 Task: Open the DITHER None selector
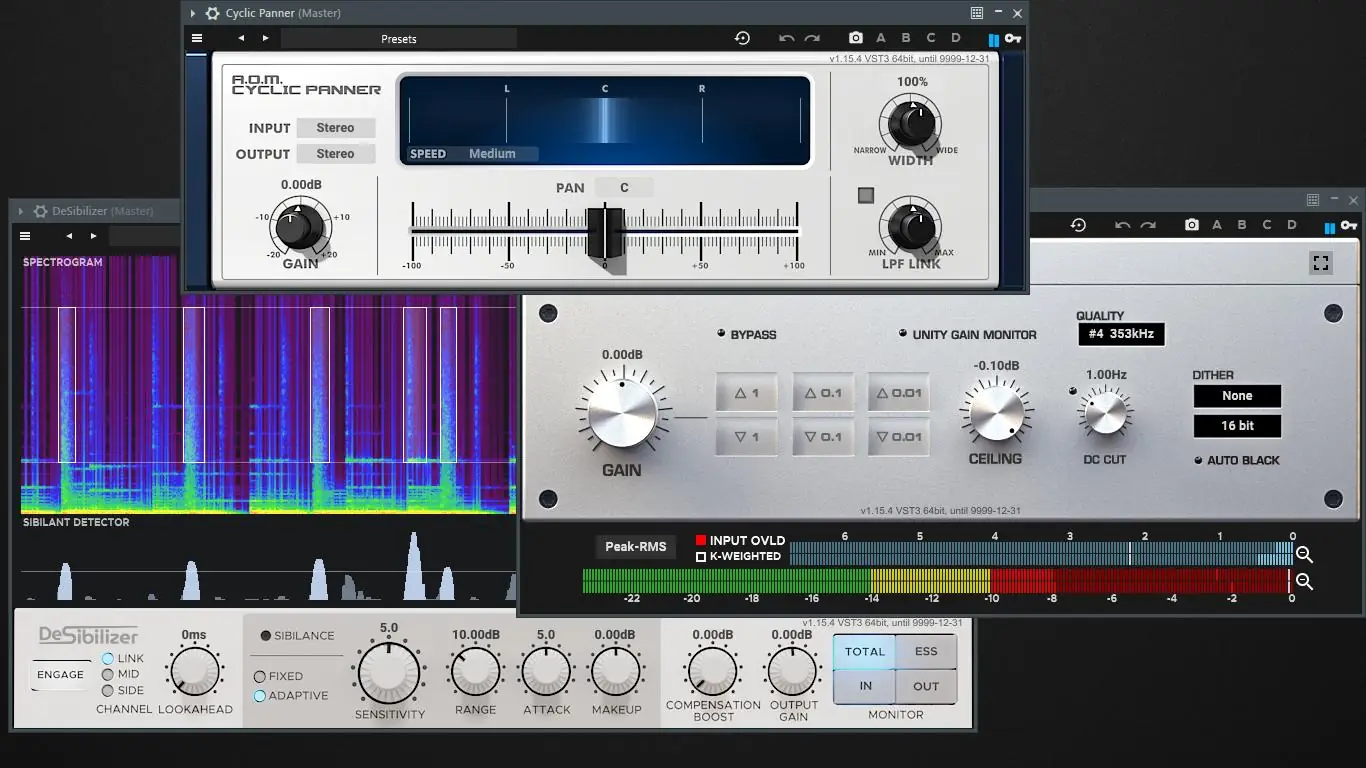pos(1237,396)
